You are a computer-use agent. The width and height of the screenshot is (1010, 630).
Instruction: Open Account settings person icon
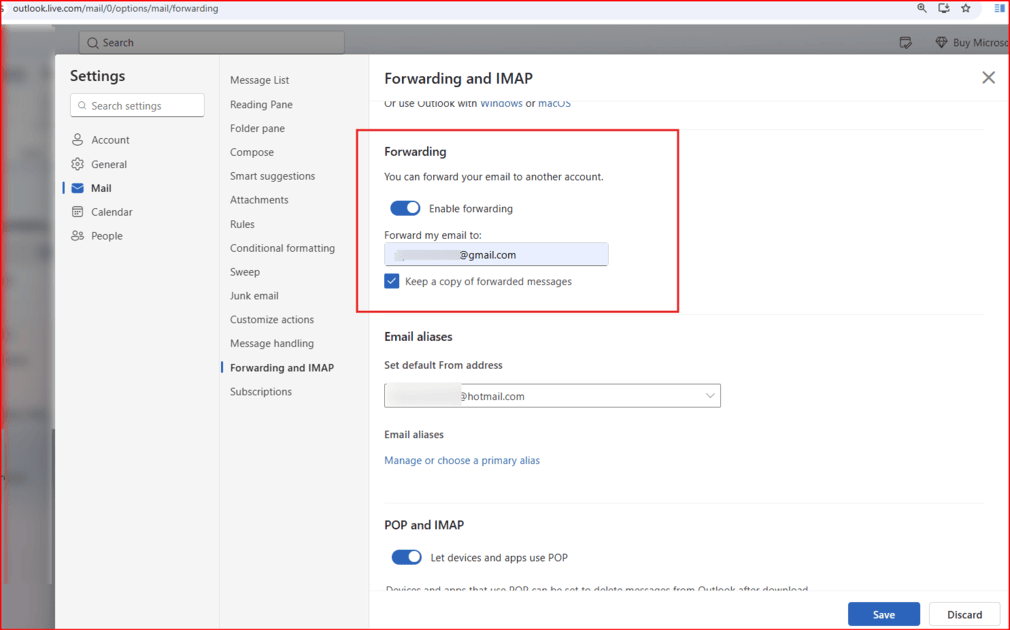(77, 140)
